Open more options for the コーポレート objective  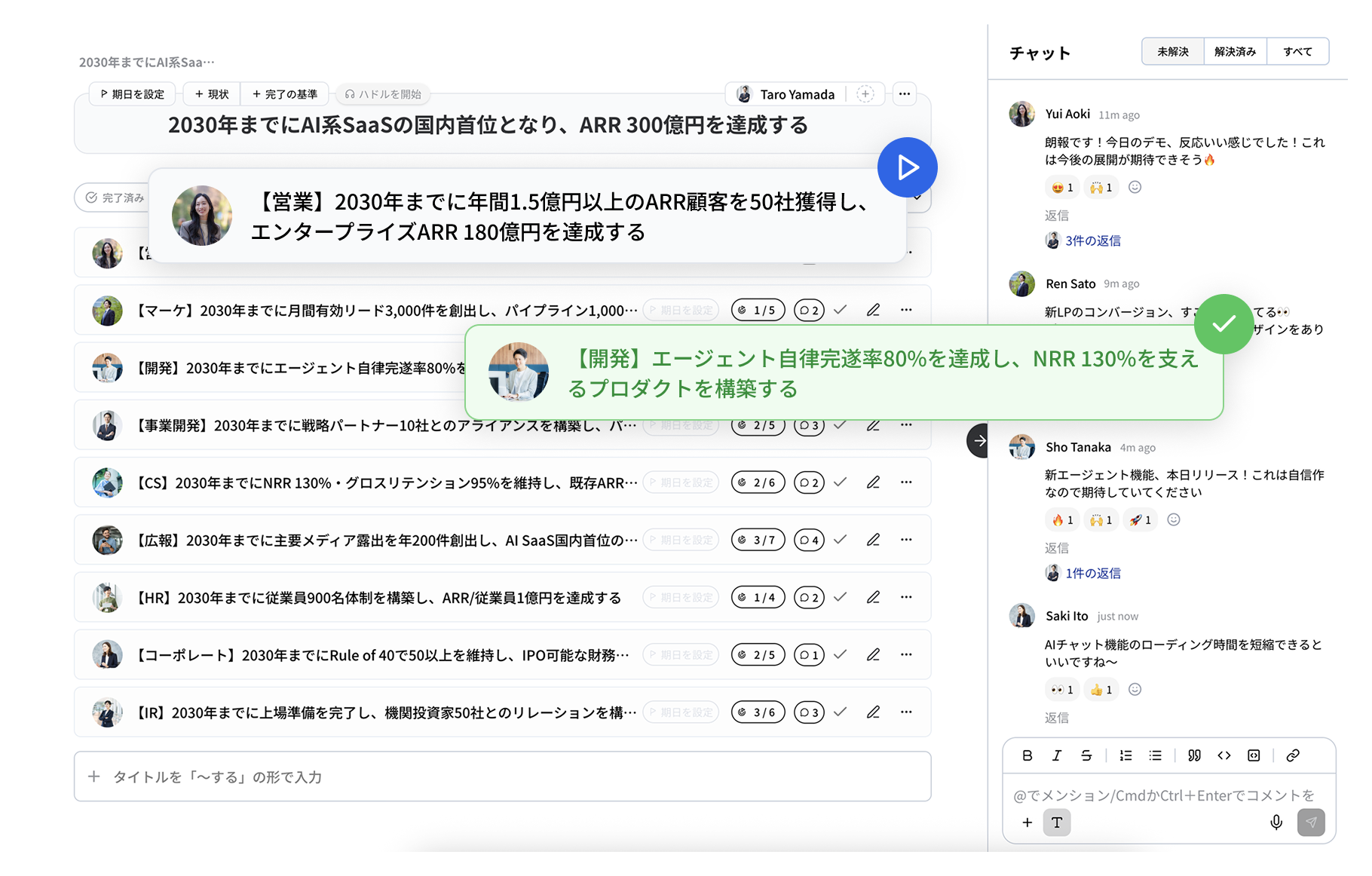click(x=906, y=654)
